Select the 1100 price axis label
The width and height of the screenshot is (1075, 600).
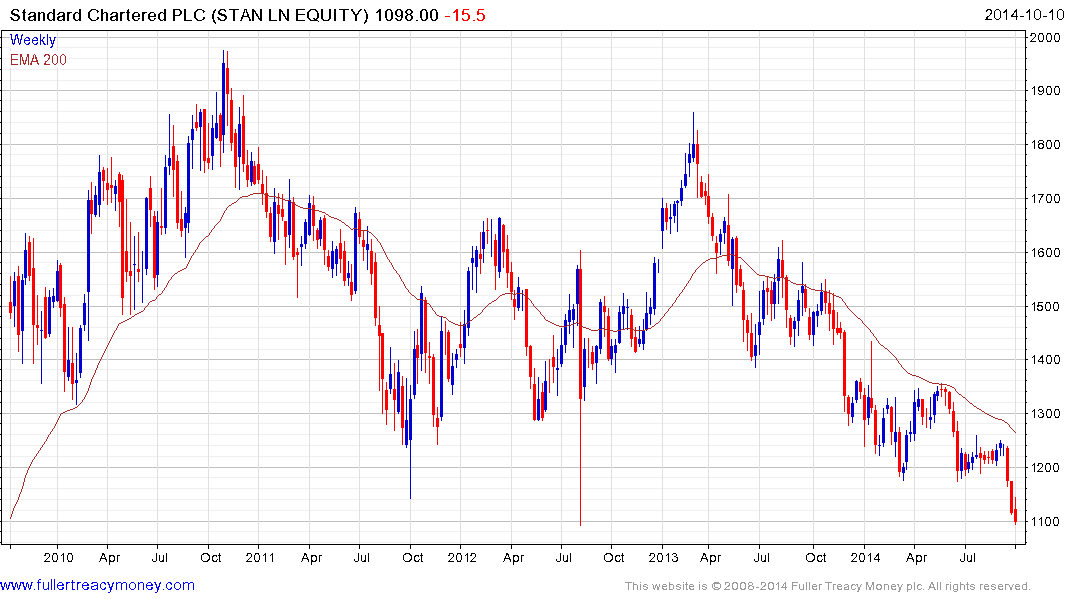(x=1046, y=522)
